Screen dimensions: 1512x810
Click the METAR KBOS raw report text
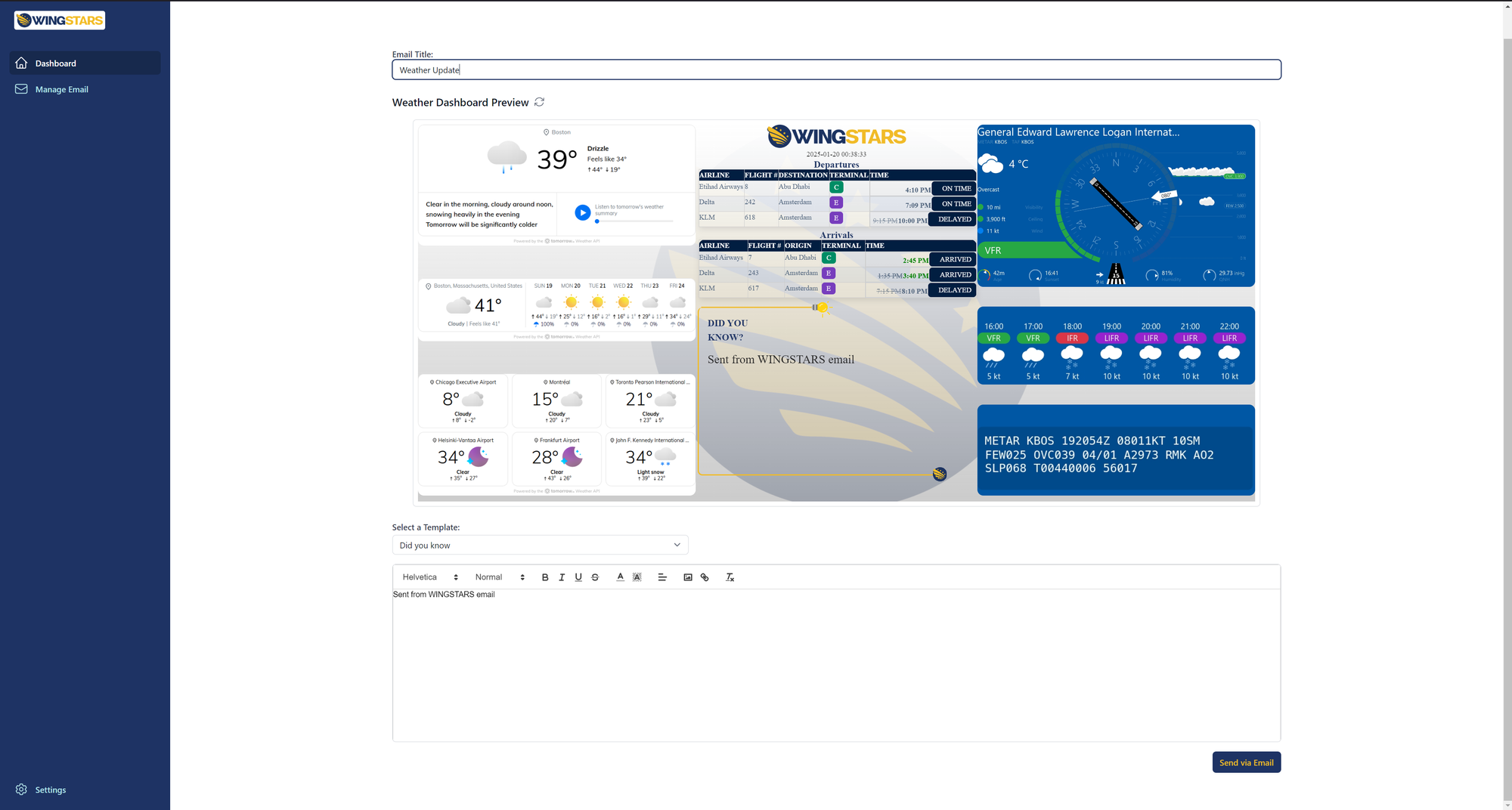[1099, 454]
